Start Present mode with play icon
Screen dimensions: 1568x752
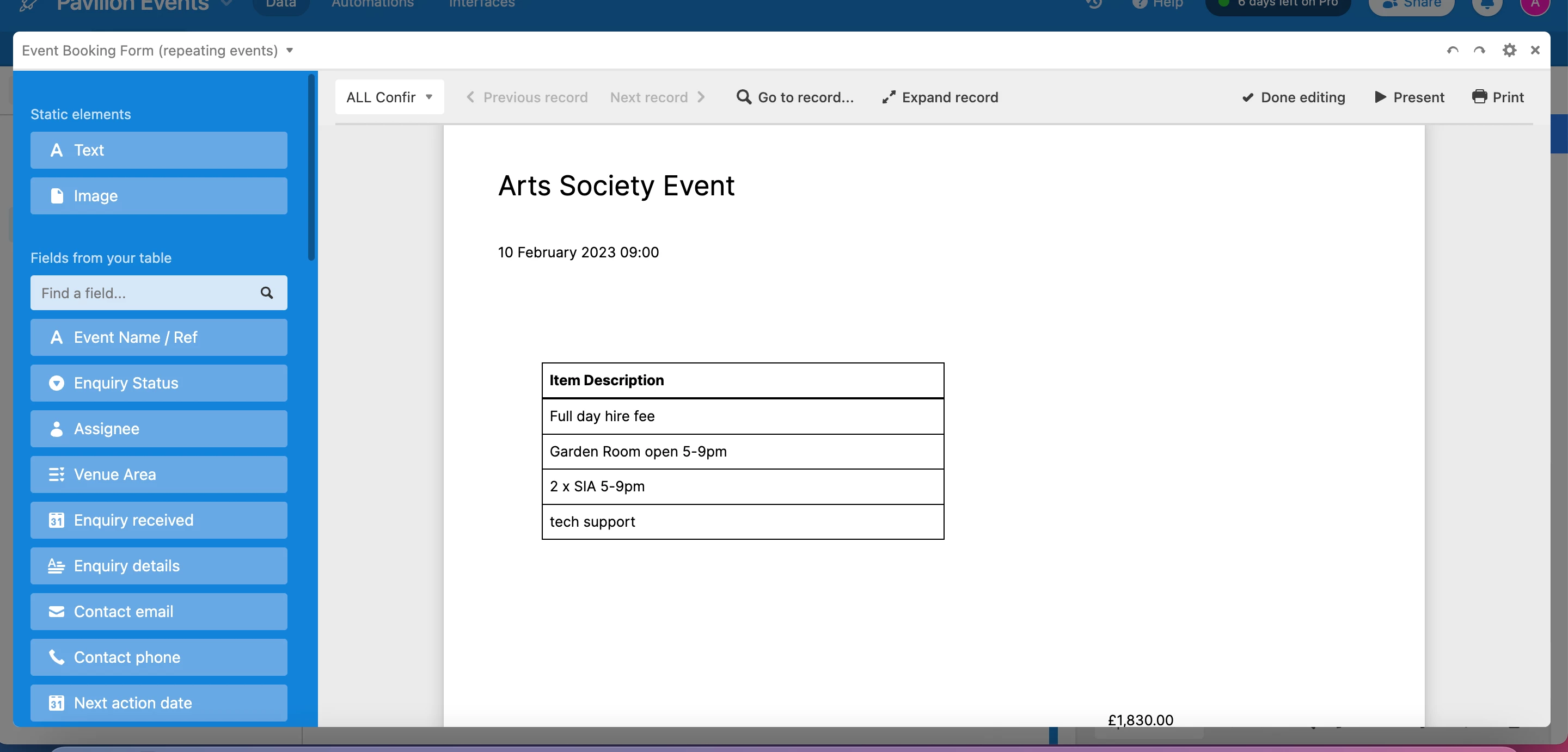[x=1381, y=97]
